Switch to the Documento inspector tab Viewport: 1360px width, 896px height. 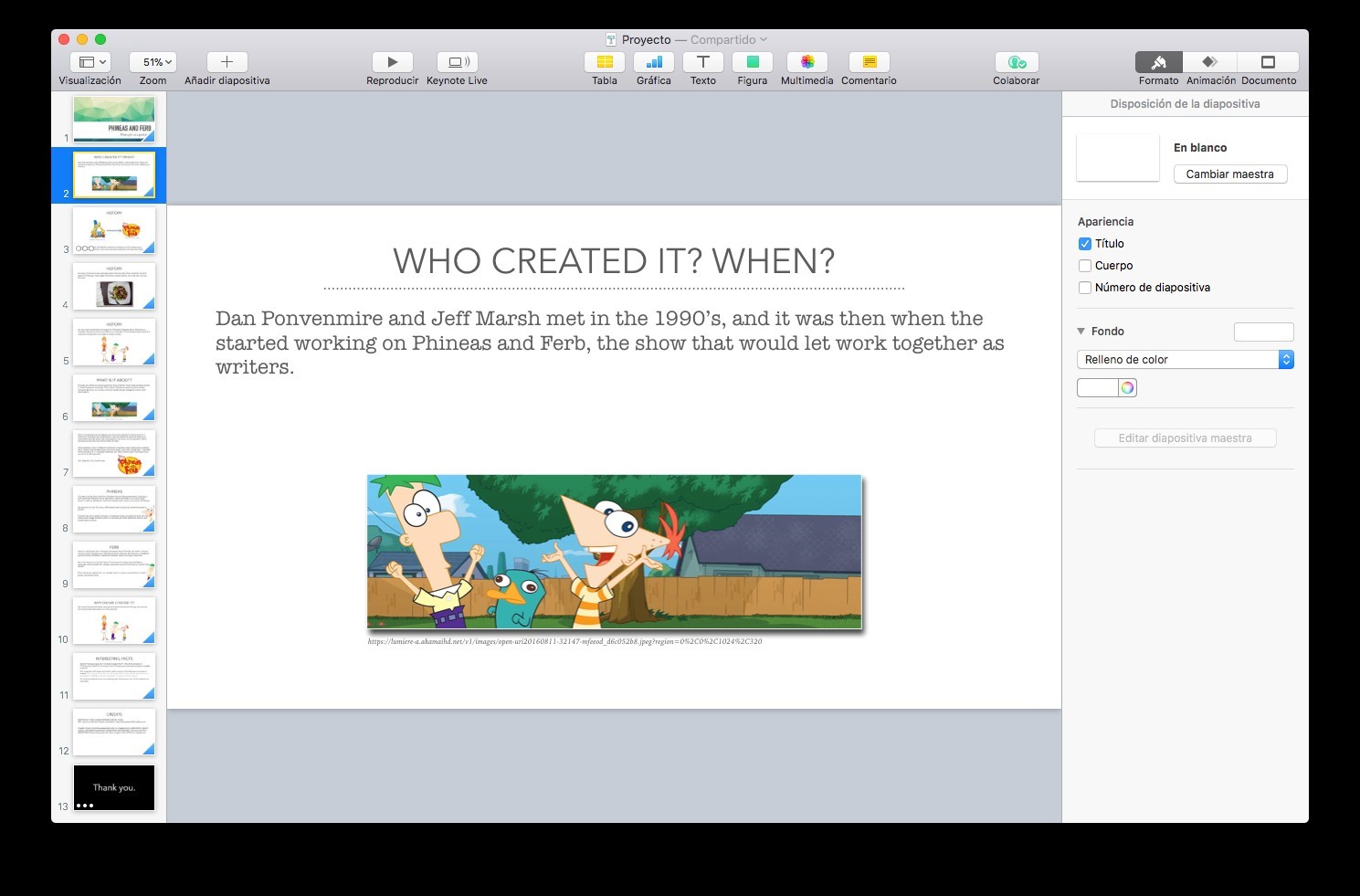point(1268,62)
